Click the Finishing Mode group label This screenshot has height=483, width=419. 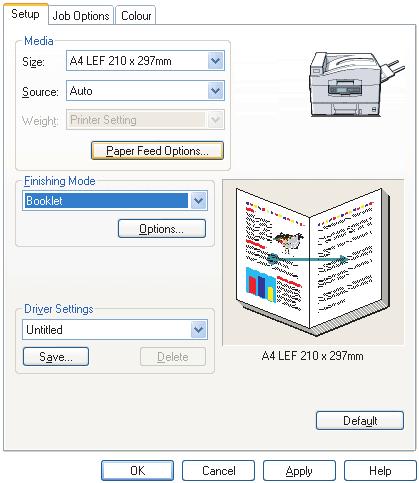pyautogui.click(x=60, y=181)
